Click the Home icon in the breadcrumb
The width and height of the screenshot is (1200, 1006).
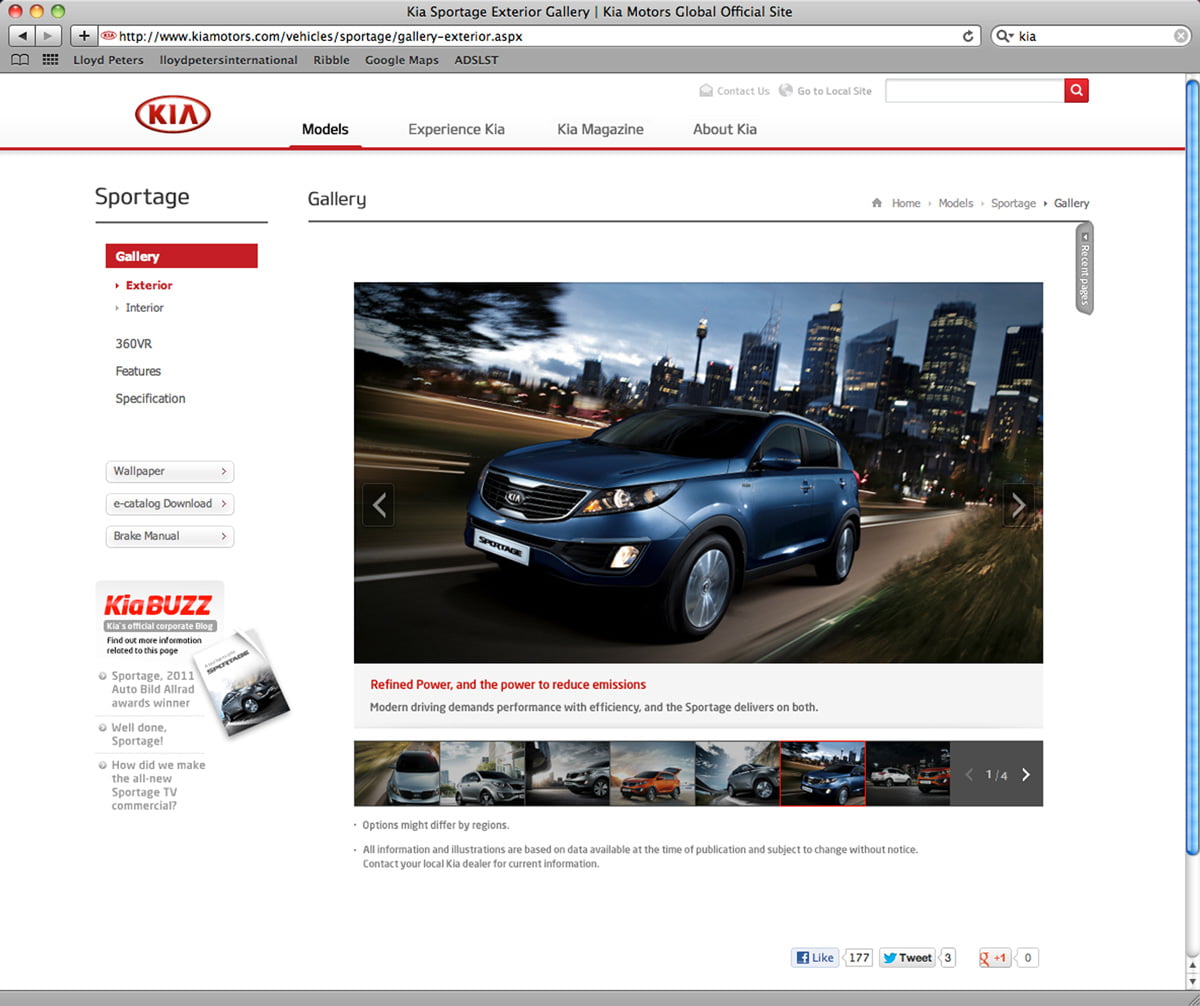pos(877,203)
